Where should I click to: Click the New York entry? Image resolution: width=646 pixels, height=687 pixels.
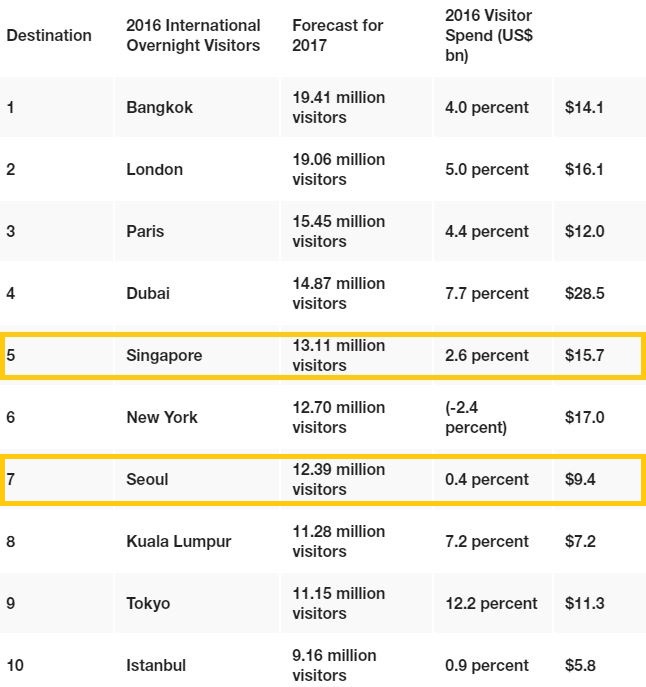(x=162, y=417)
